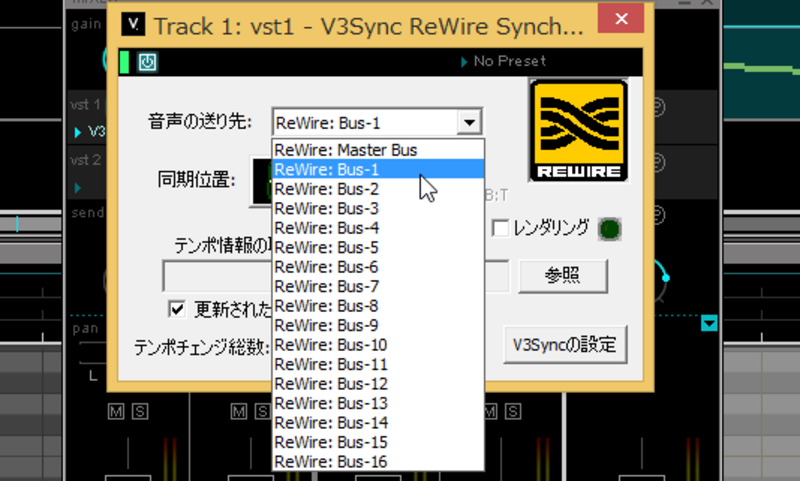The width and height of the screenshot is (800, 481).
Task: Route audio to ReWire: Bus-16
Action: 378,461
